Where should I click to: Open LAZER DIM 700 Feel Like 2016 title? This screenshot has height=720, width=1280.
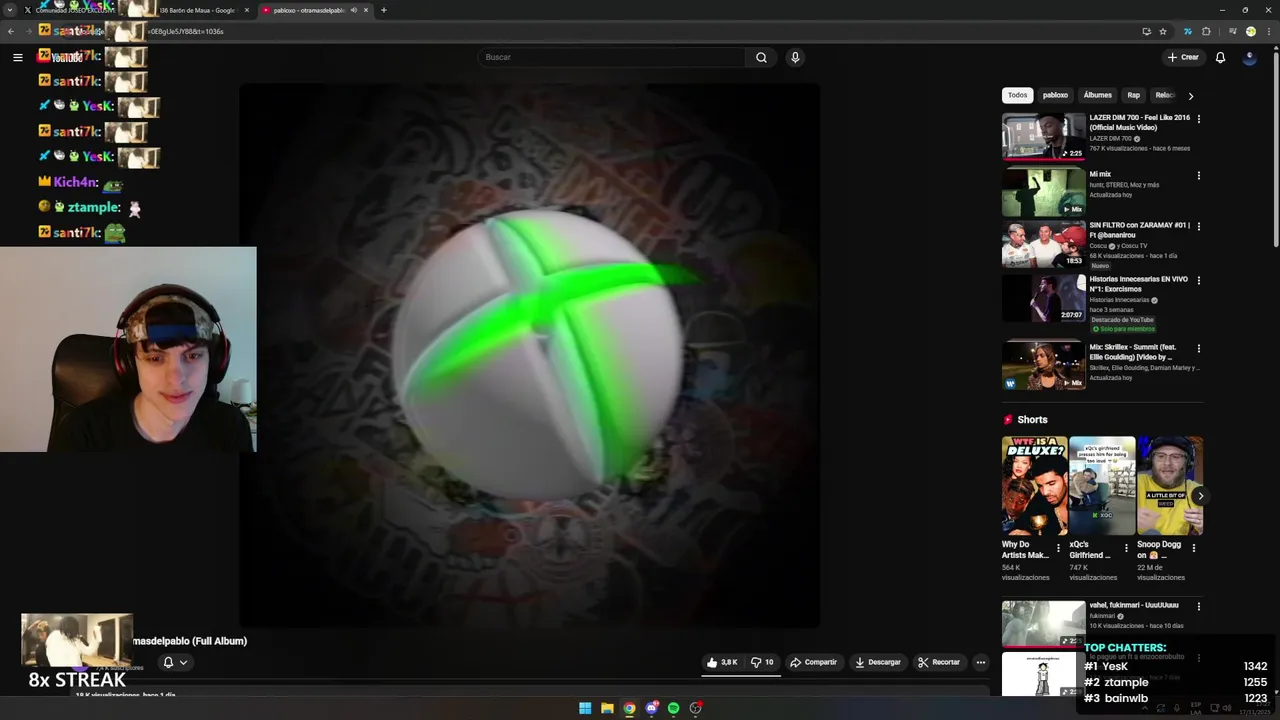(1139, 122)
